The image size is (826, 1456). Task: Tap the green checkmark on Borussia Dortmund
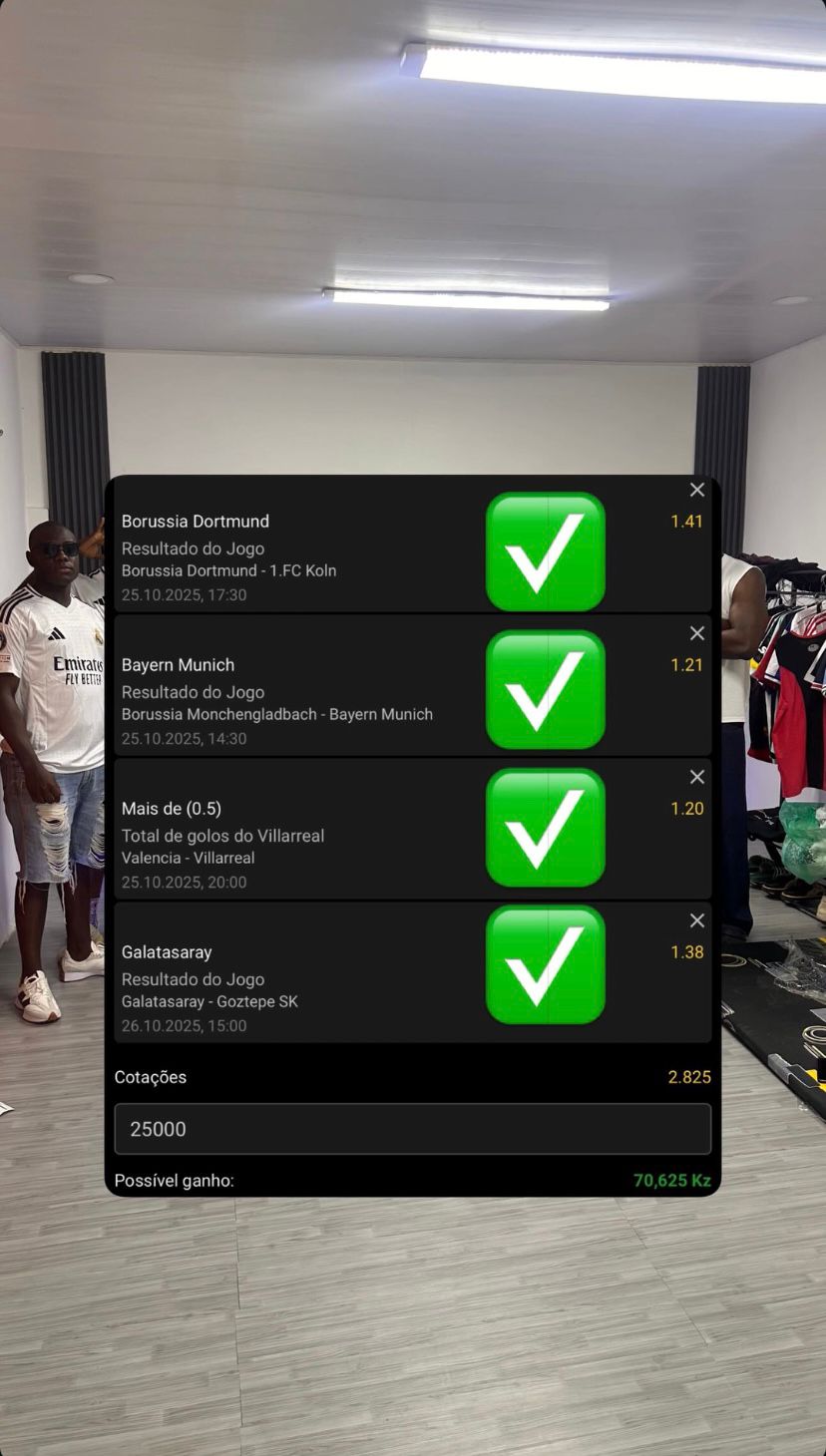[x=546, y=551]
